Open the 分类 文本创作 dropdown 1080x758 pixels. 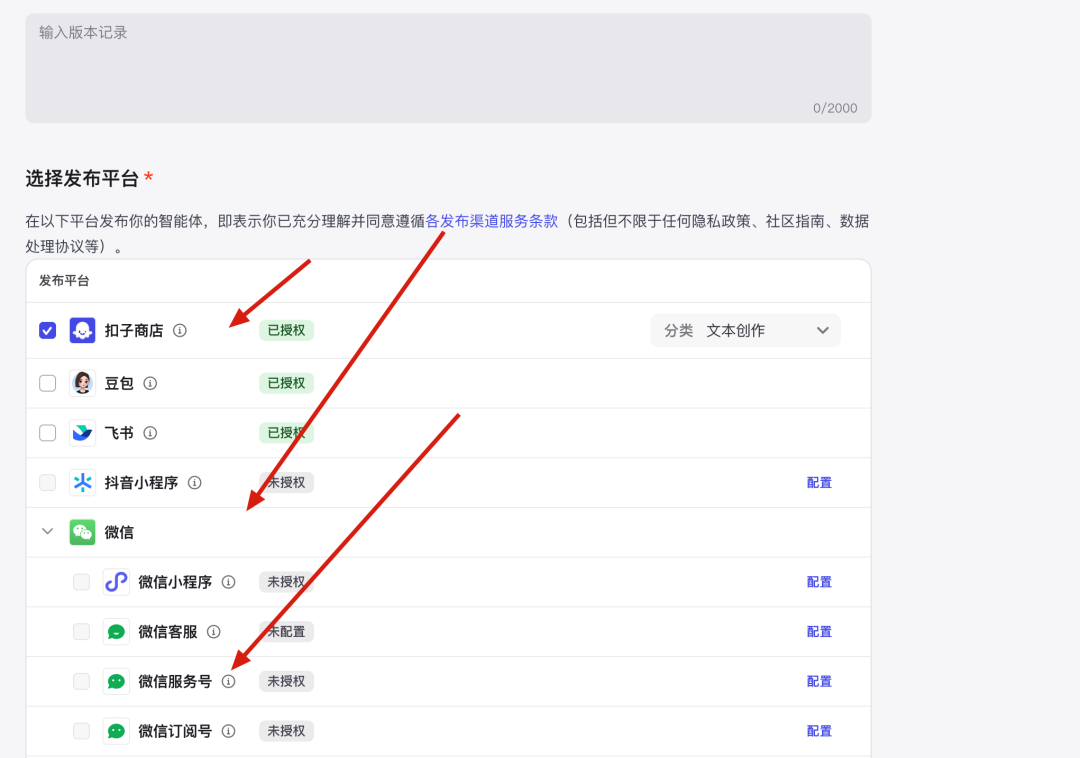pyautogui.click(x=745, y=330)
